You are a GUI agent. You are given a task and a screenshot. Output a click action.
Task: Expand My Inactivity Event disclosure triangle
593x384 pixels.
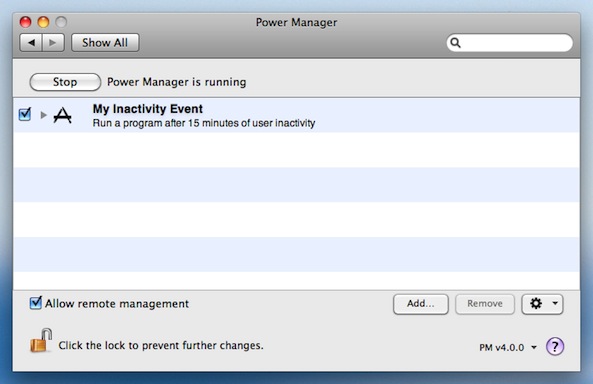43,115
